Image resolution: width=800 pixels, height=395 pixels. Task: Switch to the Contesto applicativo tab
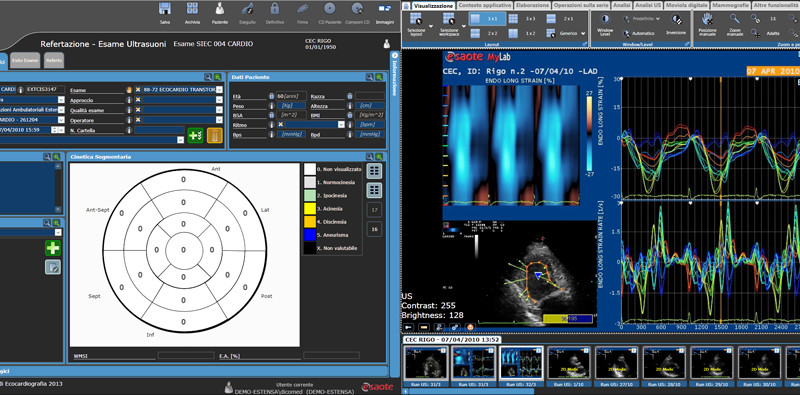tap(485, 5)
